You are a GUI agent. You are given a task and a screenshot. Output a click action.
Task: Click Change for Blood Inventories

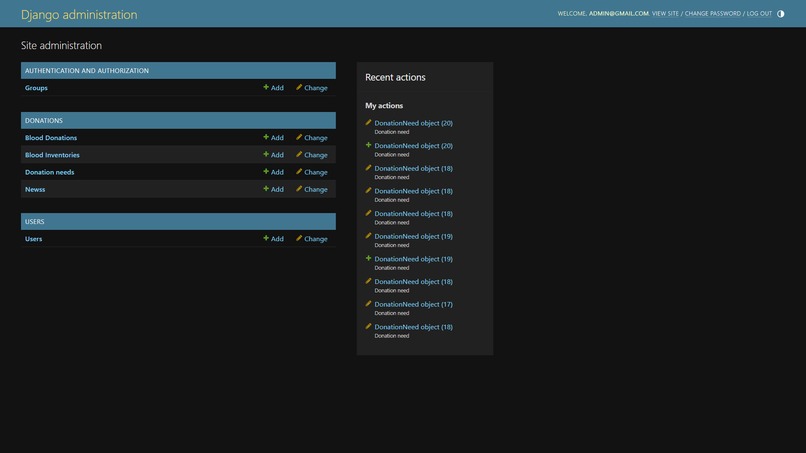[312, 155]
